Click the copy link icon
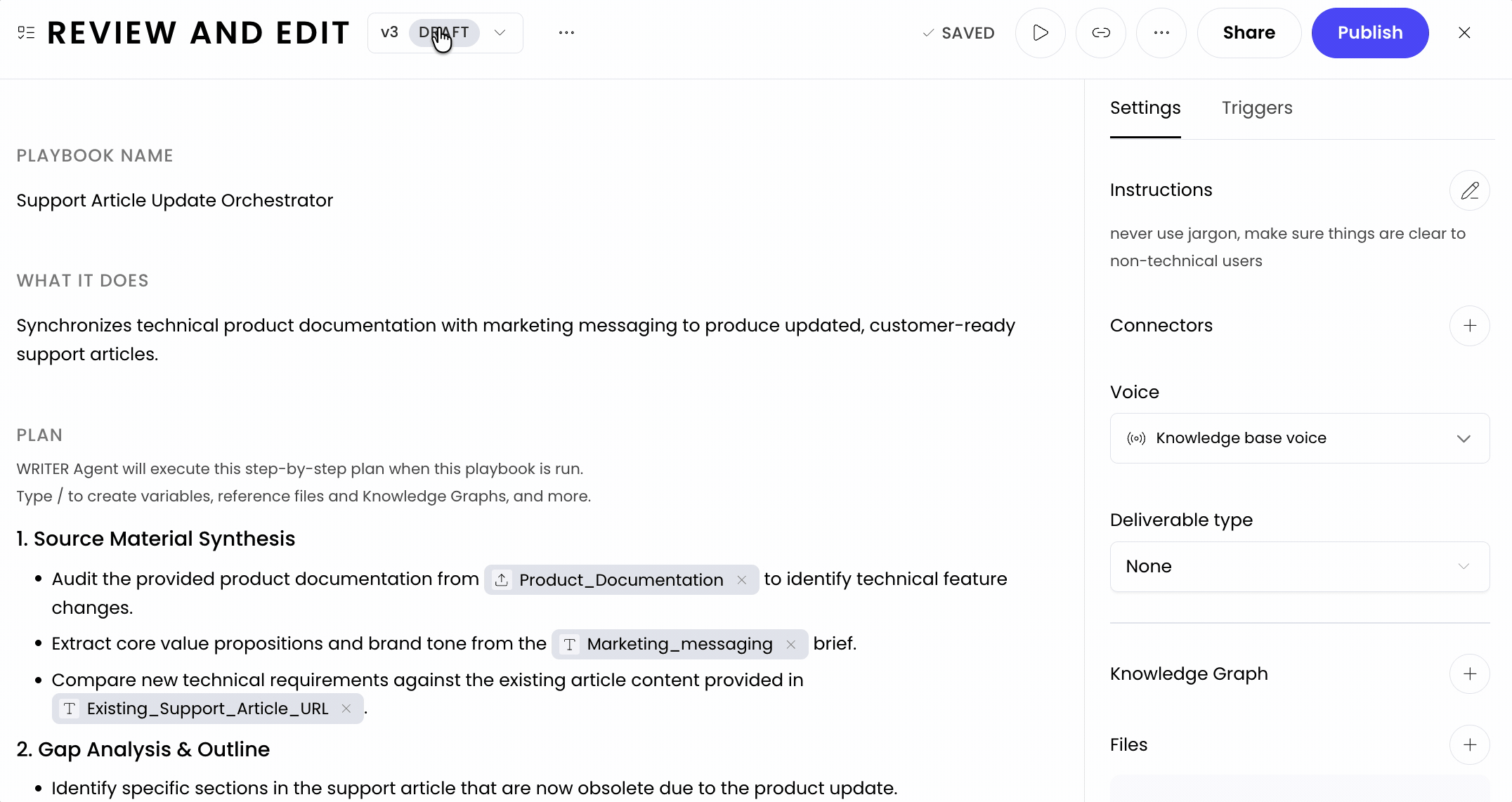The height and width of the screenshot is (802, 1512). click(x=1101, y=33)
